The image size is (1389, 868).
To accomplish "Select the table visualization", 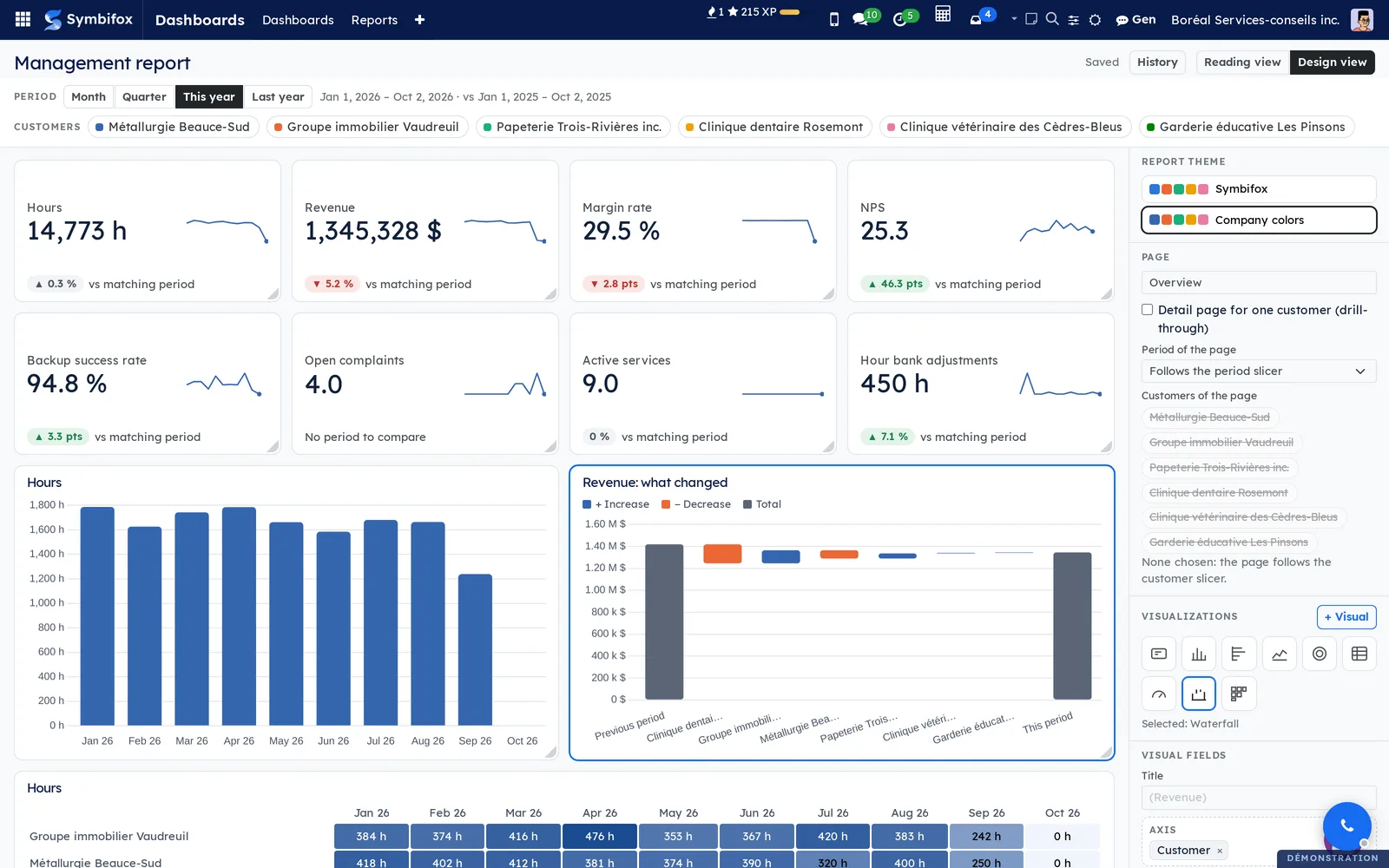I will 1359,654.
